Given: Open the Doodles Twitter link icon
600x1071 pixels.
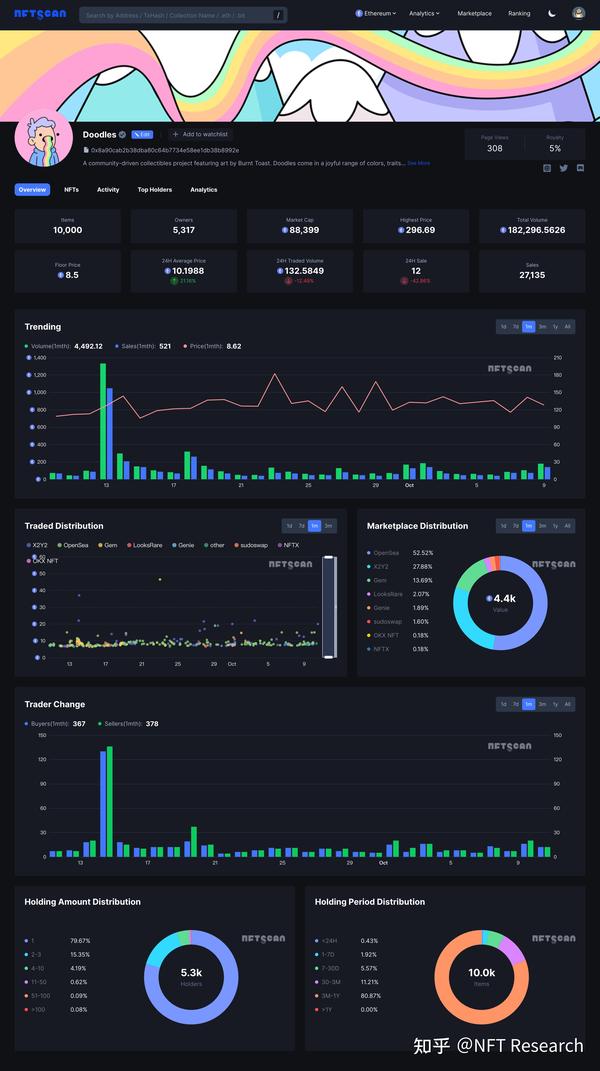Looking at the screenshot, I should point(564,168).
